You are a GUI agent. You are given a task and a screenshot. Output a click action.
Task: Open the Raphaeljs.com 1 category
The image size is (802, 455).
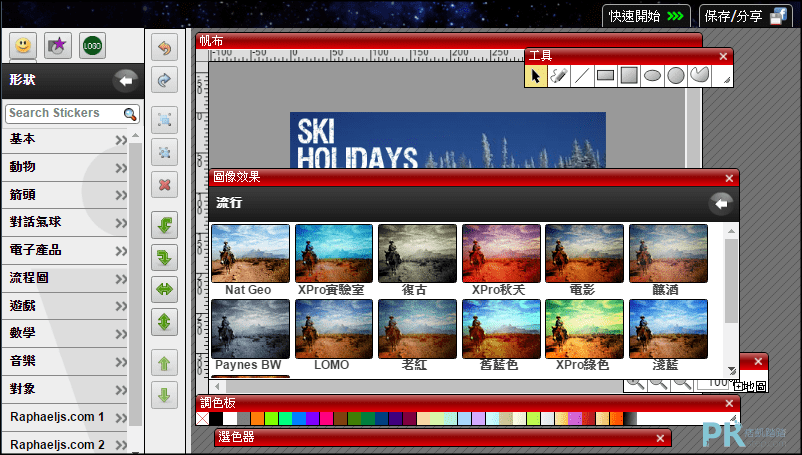[65, 417]
